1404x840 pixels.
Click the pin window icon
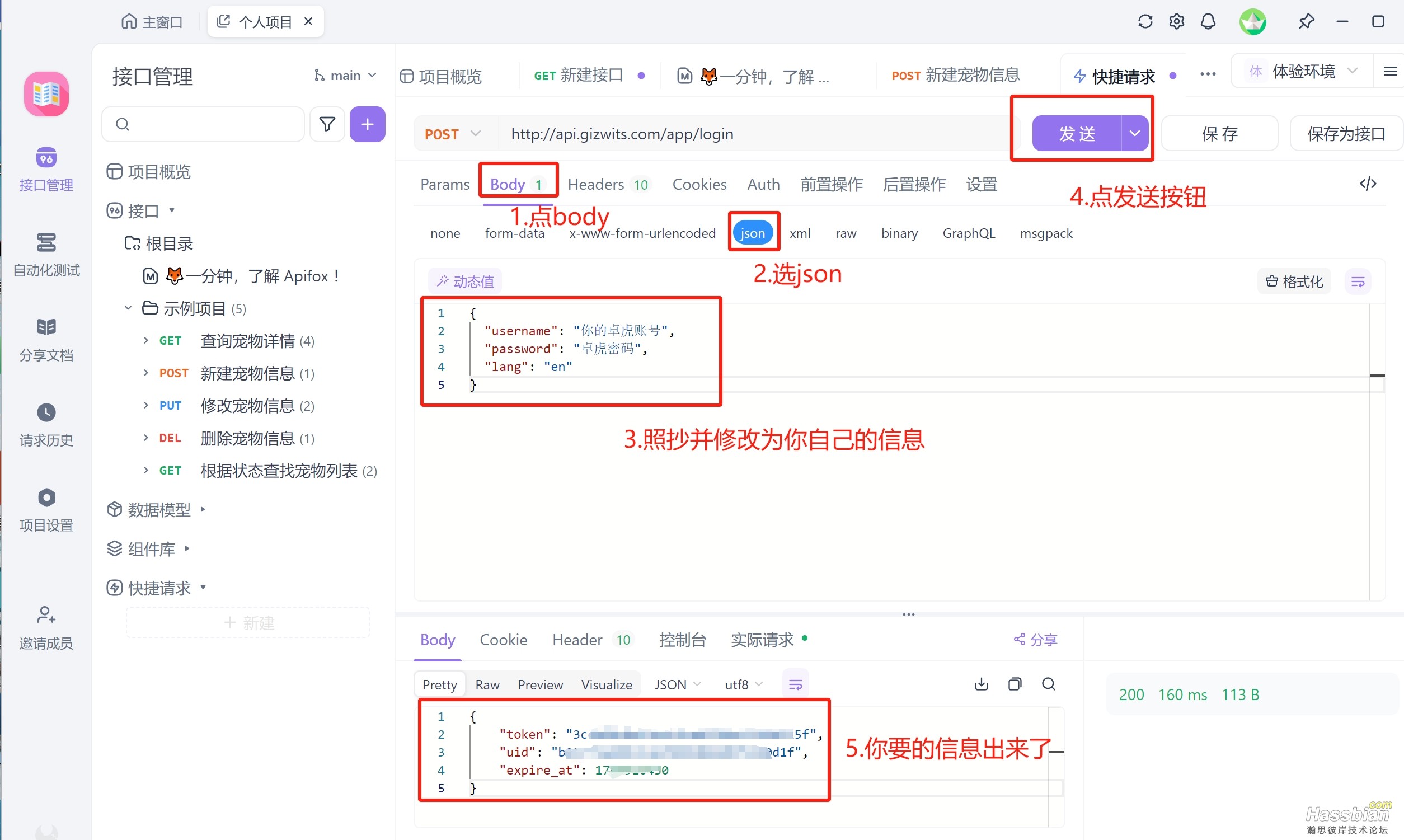[1306, 21]
